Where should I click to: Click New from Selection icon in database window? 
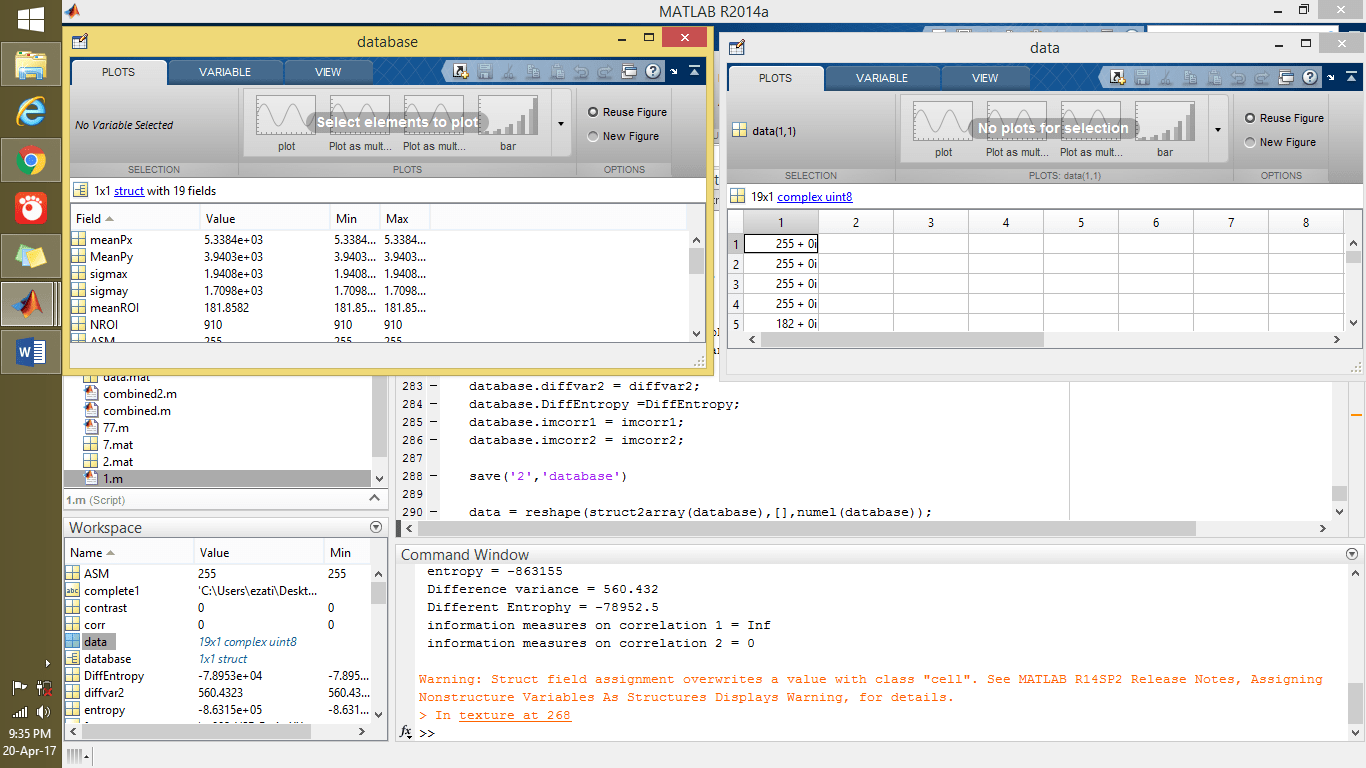point(461,71)
